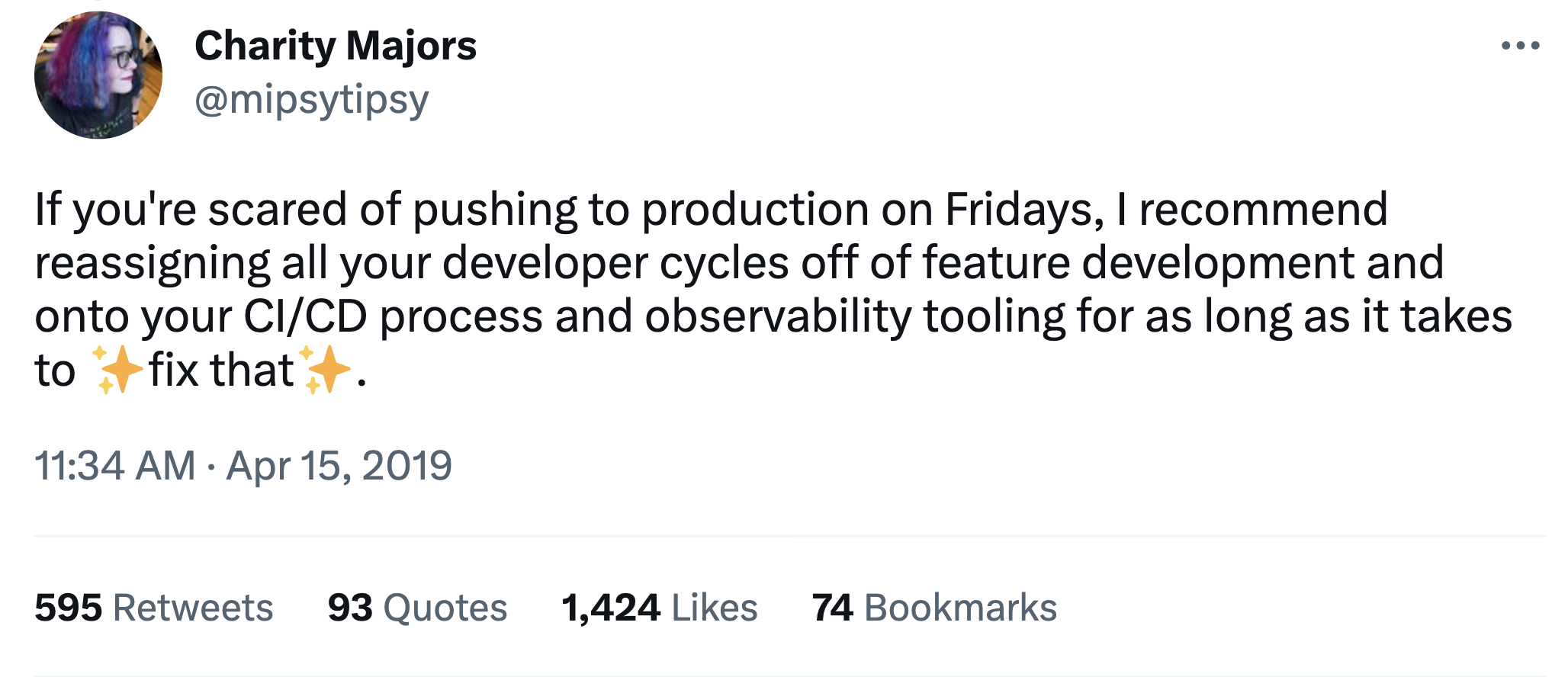Click the sparkle emoji before "fix that"
This screenshot has height=677, width=1568.
[x=117, y=370]
